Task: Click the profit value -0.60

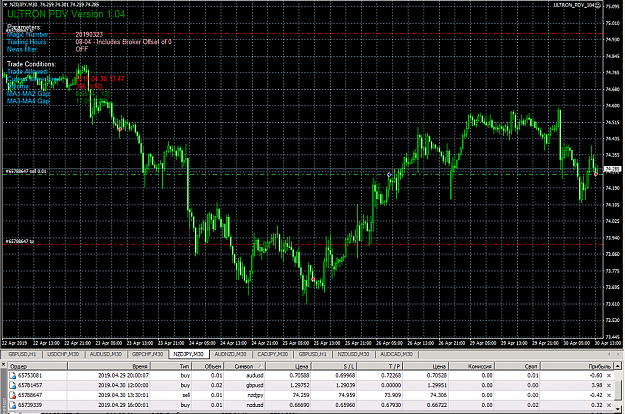Action: 596,375
